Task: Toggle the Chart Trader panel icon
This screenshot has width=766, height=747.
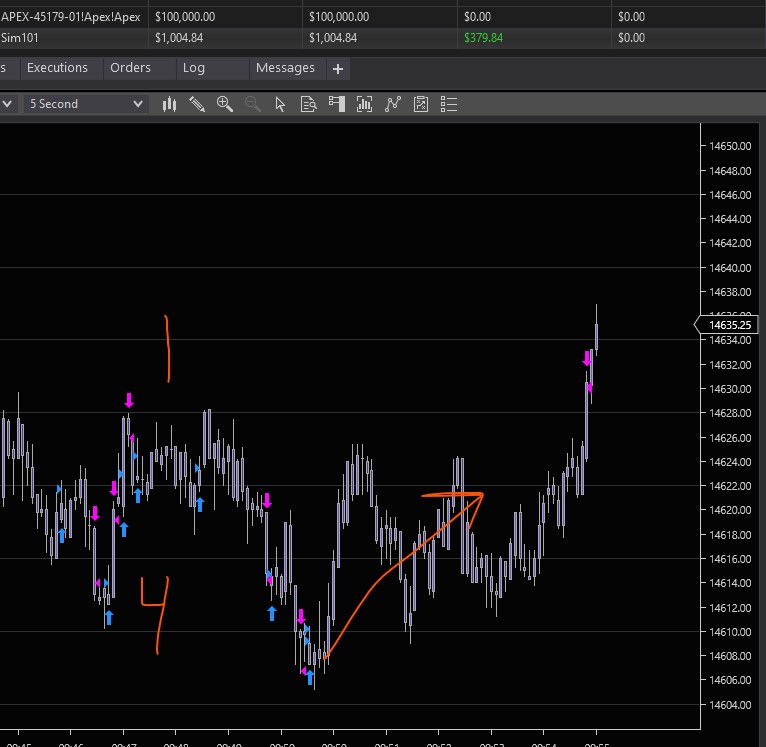Action: point(336,104)
